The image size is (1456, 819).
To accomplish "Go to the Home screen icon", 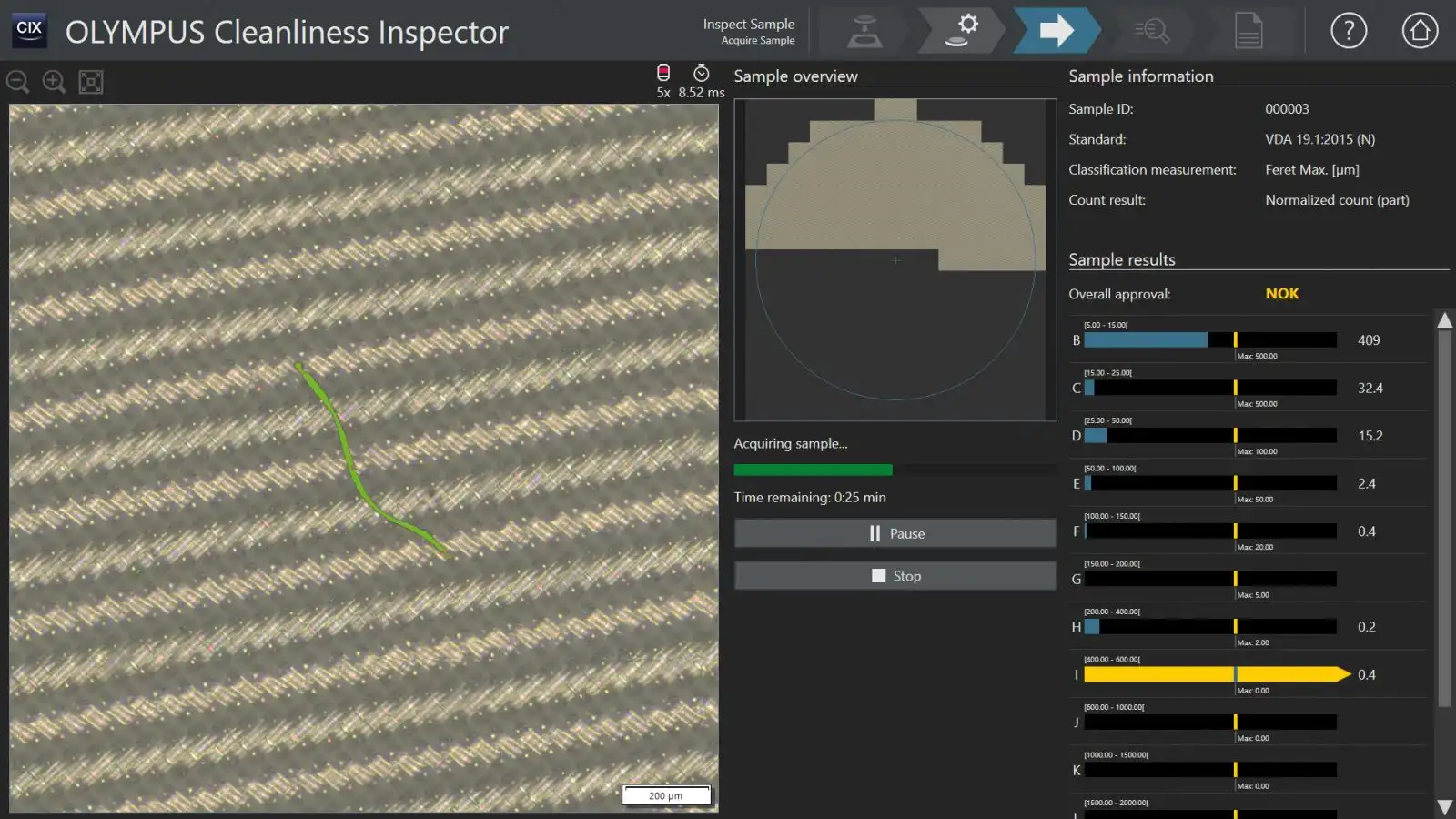I will [x=1419, y=31].
